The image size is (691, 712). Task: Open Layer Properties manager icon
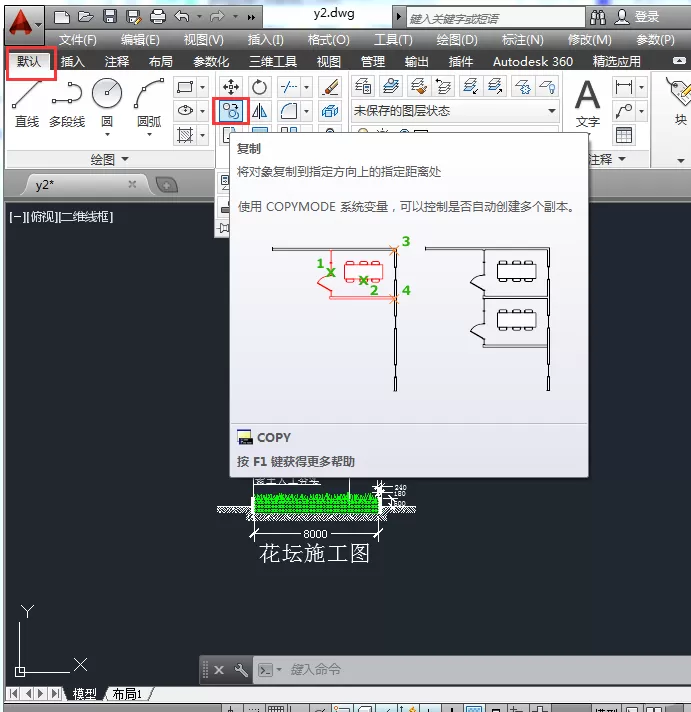(x=363, y=86)
